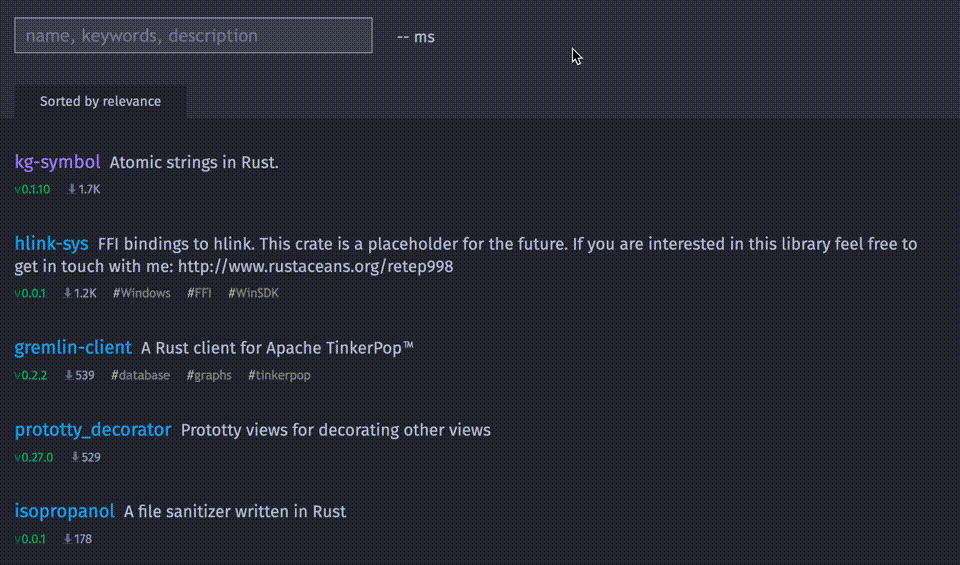Click version v0.2.2 of gremlin-client
Viewport: 960px width, 565px height.
pyautogui.click(x=32, y=375)
